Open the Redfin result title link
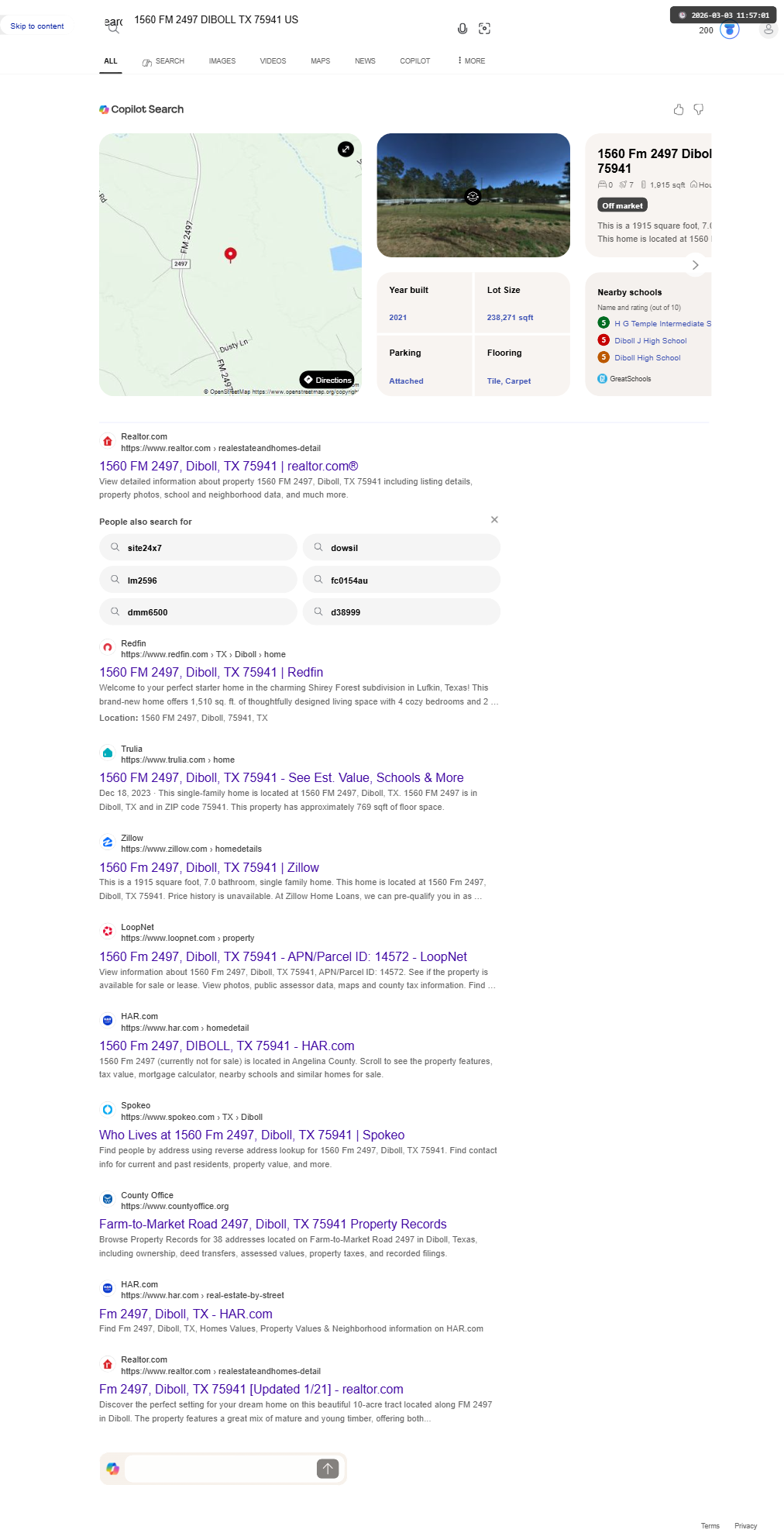 click(x=211, y=673)
